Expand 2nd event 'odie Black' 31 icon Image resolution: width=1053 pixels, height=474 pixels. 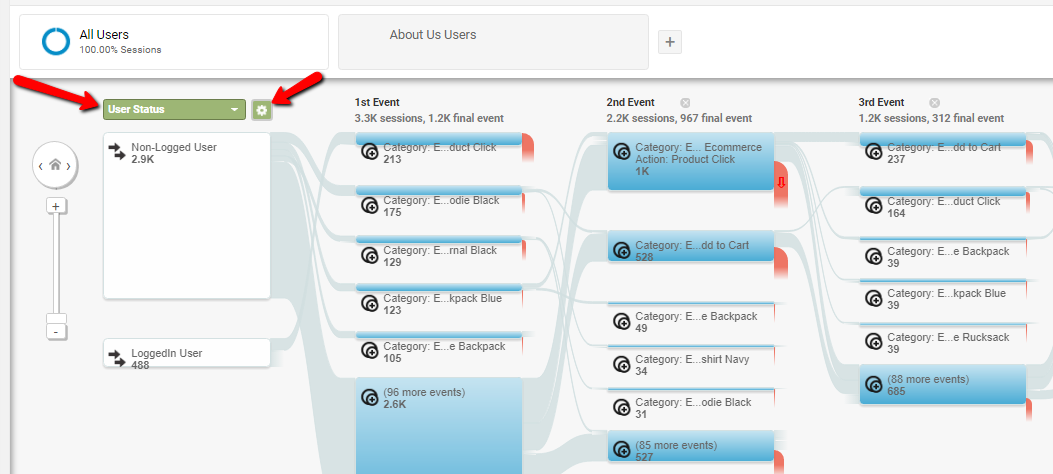tap(622, 407)
